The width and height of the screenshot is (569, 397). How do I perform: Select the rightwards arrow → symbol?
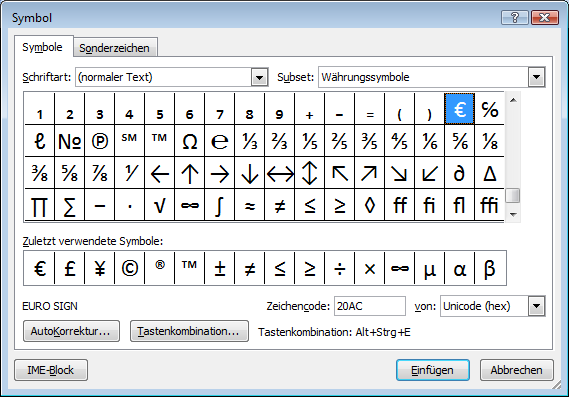pyautogui.click(x=220, y=173)
